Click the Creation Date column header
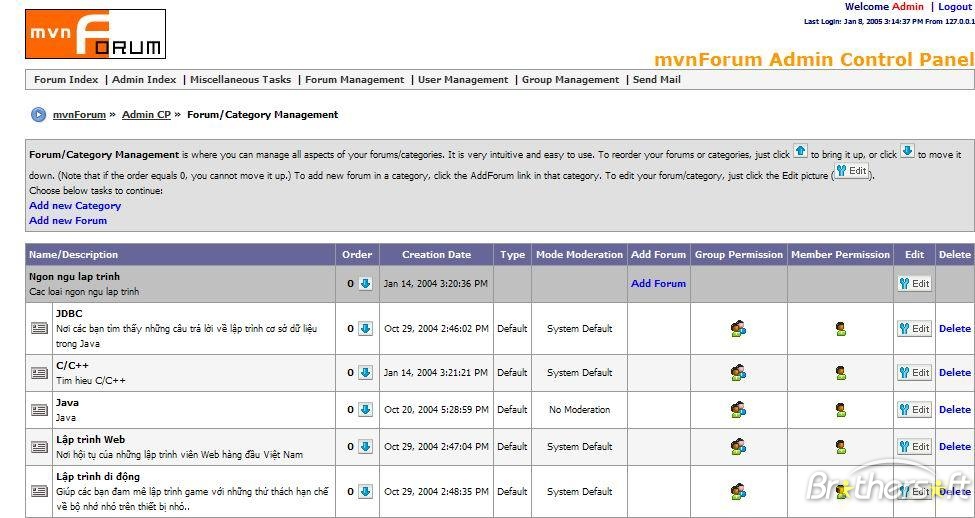This screenshot has width=975, height=518. (x=437, y=254)
